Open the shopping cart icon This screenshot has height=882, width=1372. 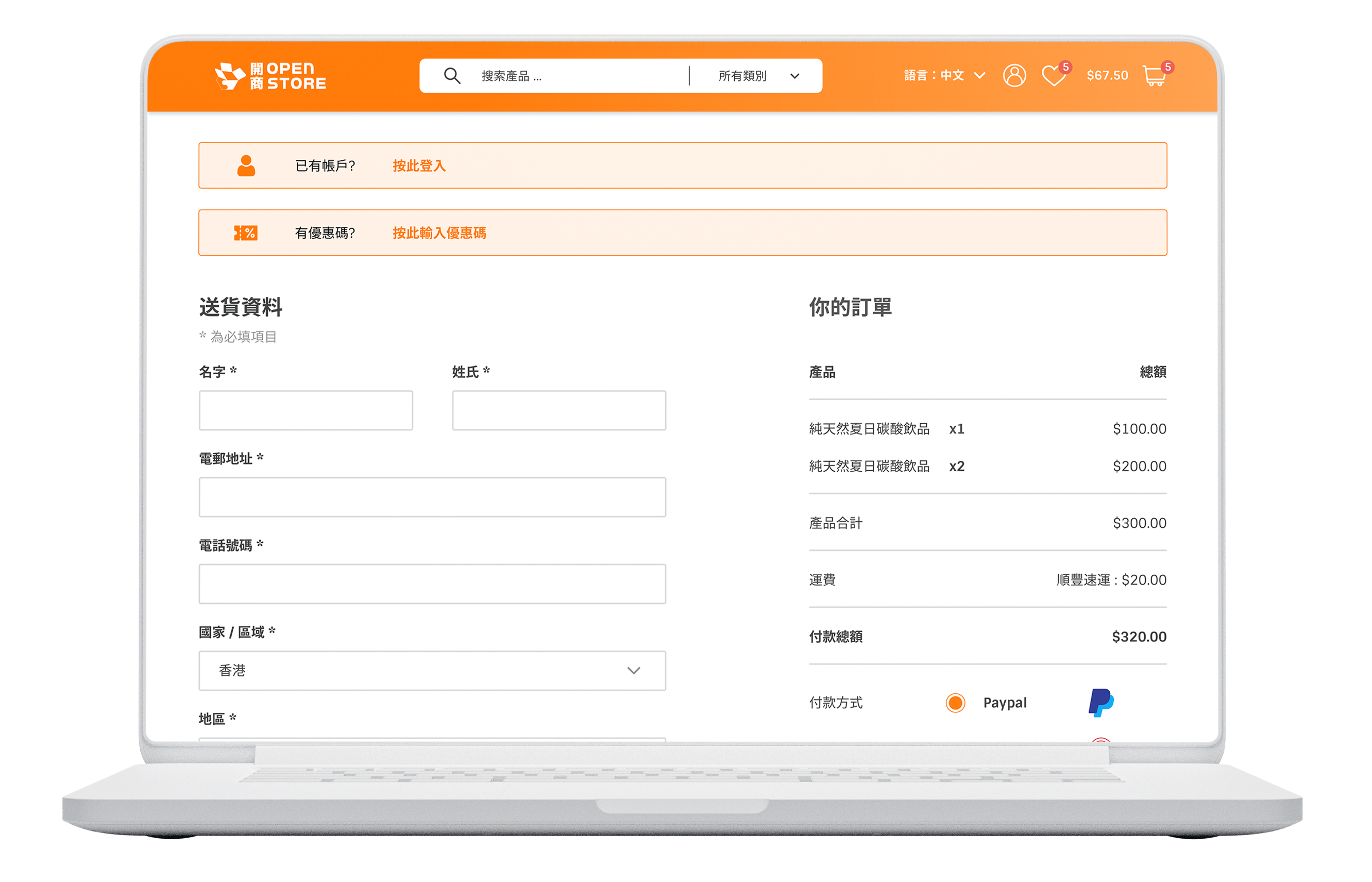pos(1154,76)
